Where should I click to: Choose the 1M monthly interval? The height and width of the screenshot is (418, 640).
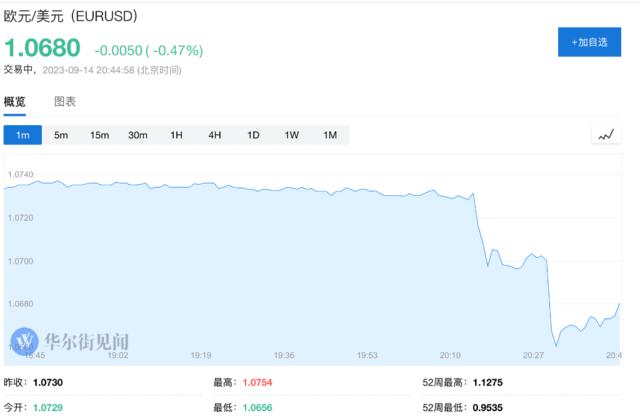pyautogui.click(x=330, y=135)
